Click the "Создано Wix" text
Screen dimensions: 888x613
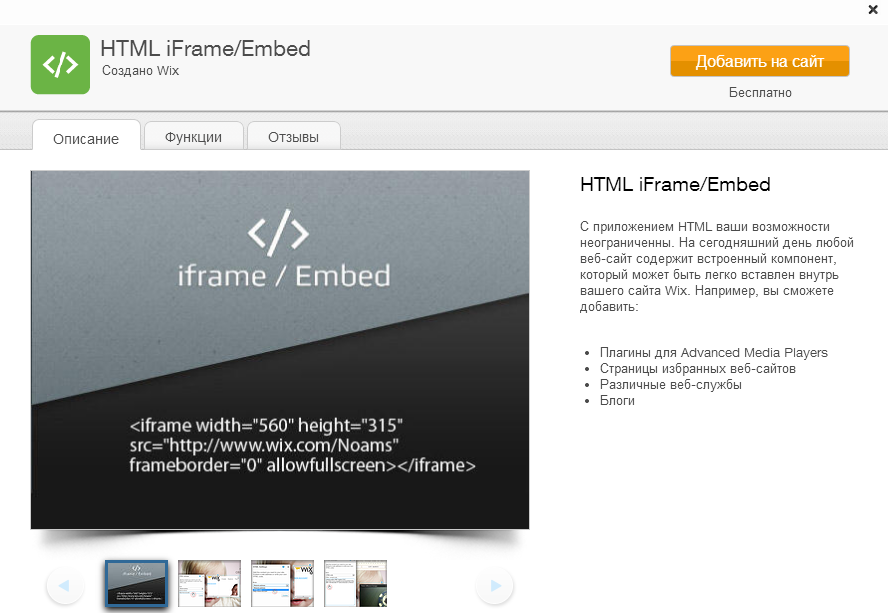(x=140, y=71)
